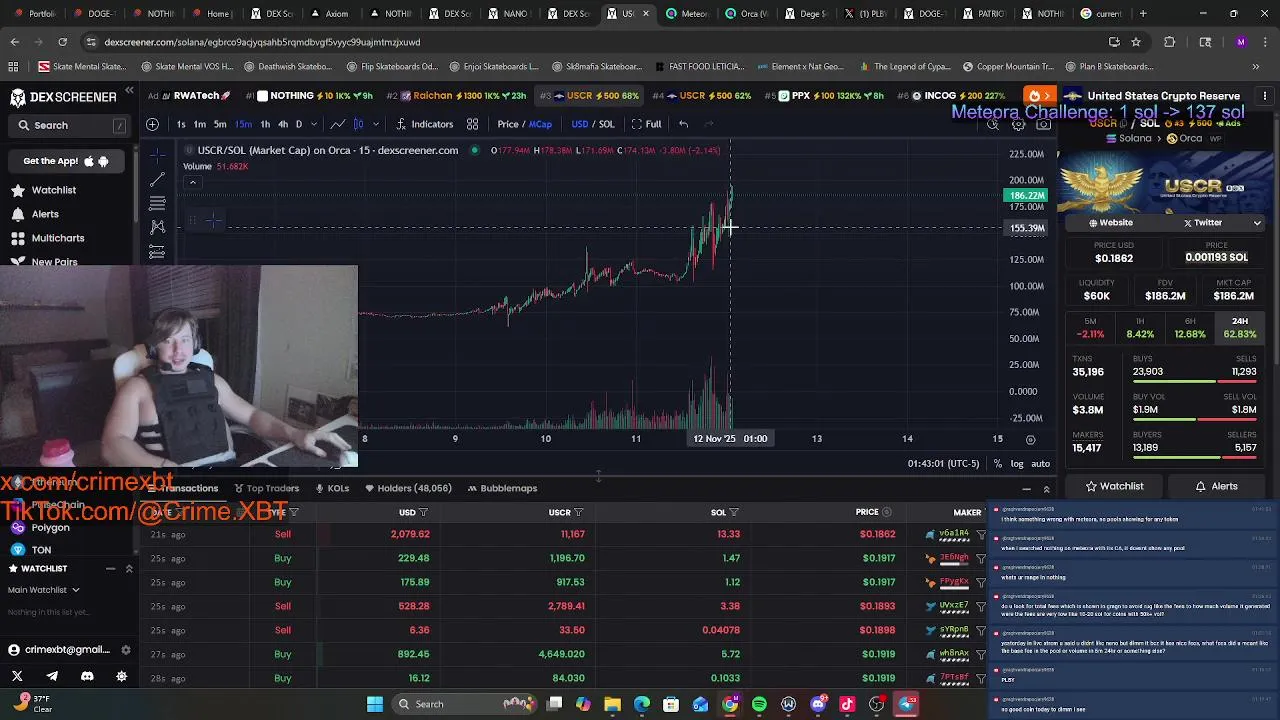Open the USCR Twitter link
Image resolution: width=1280 pixels, height=720 pixels.
point(1203,223)
